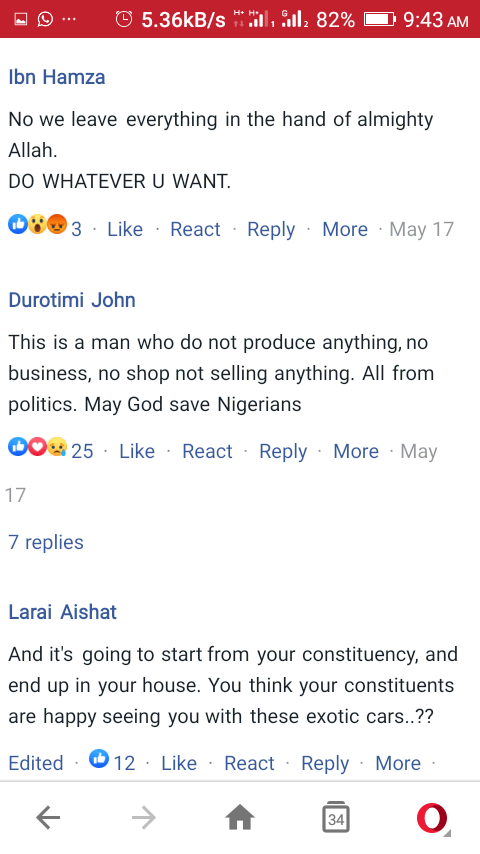View reaction icons on Durotimi John's comment
The image size is (480, 854).
pyautogui.click(x=37, y=447)
